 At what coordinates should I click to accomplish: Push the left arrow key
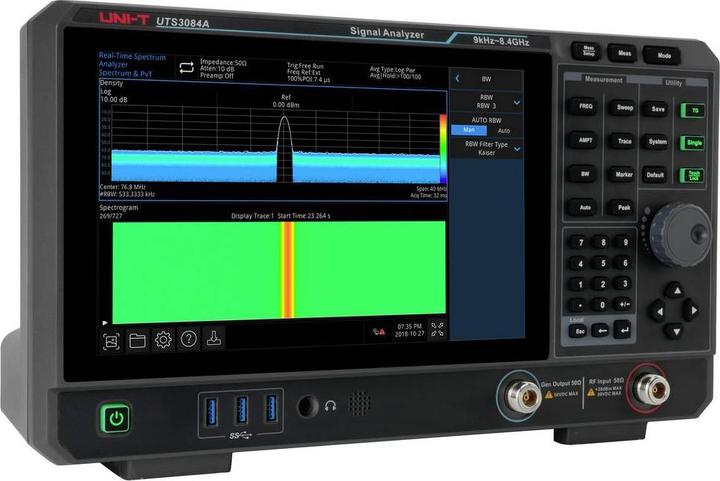pos(658,311)
